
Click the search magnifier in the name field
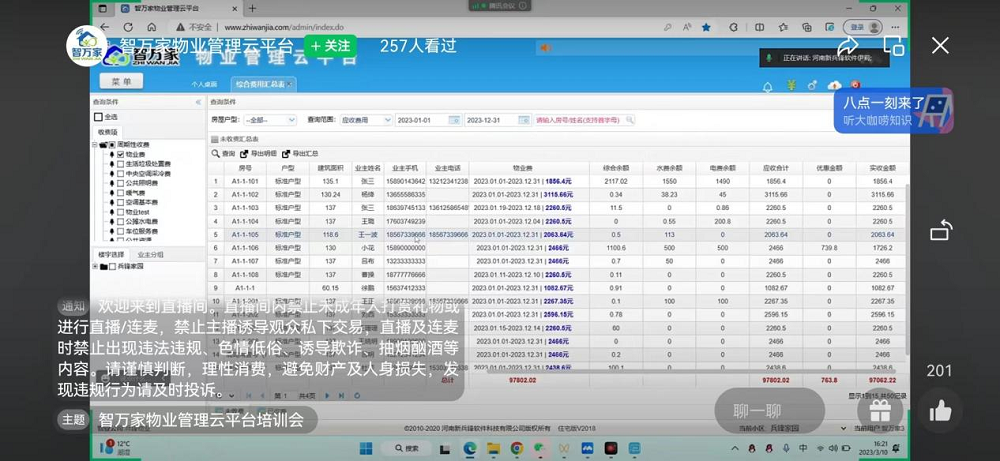[x=629, y=120]
